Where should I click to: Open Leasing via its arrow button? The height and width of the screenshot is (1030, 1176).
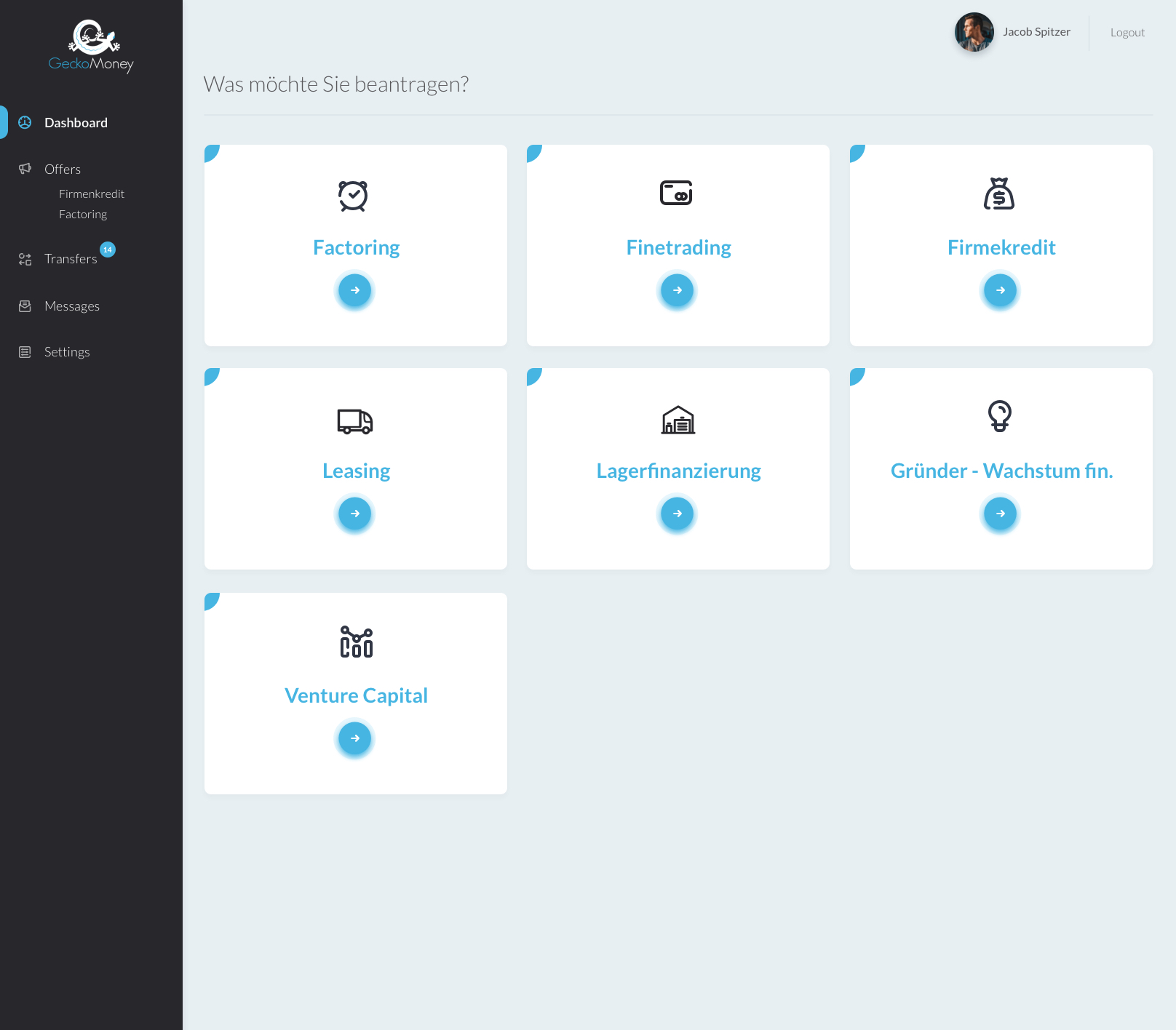355,514
